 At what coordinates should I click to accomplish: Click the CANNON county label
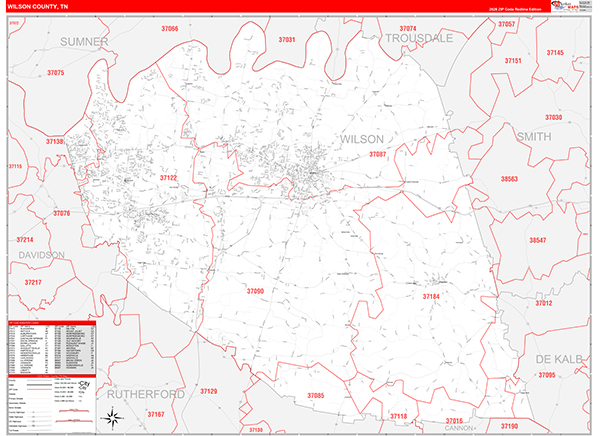459,428
